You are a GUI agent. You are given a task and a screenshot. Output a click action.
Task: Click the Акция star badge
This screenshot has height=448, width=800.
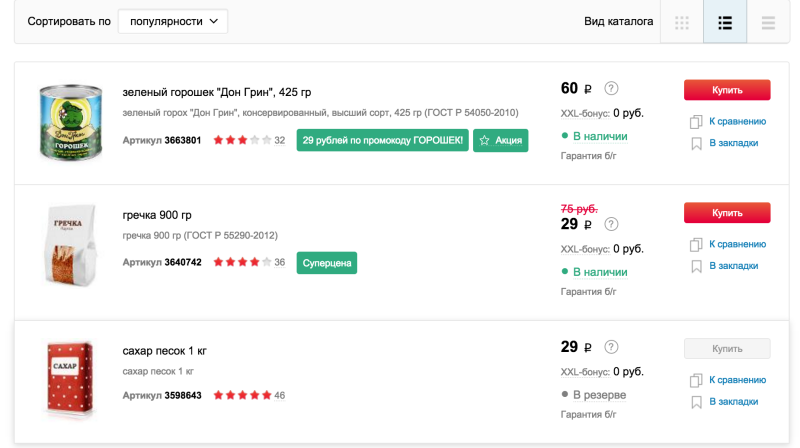(x=501, y=140)
